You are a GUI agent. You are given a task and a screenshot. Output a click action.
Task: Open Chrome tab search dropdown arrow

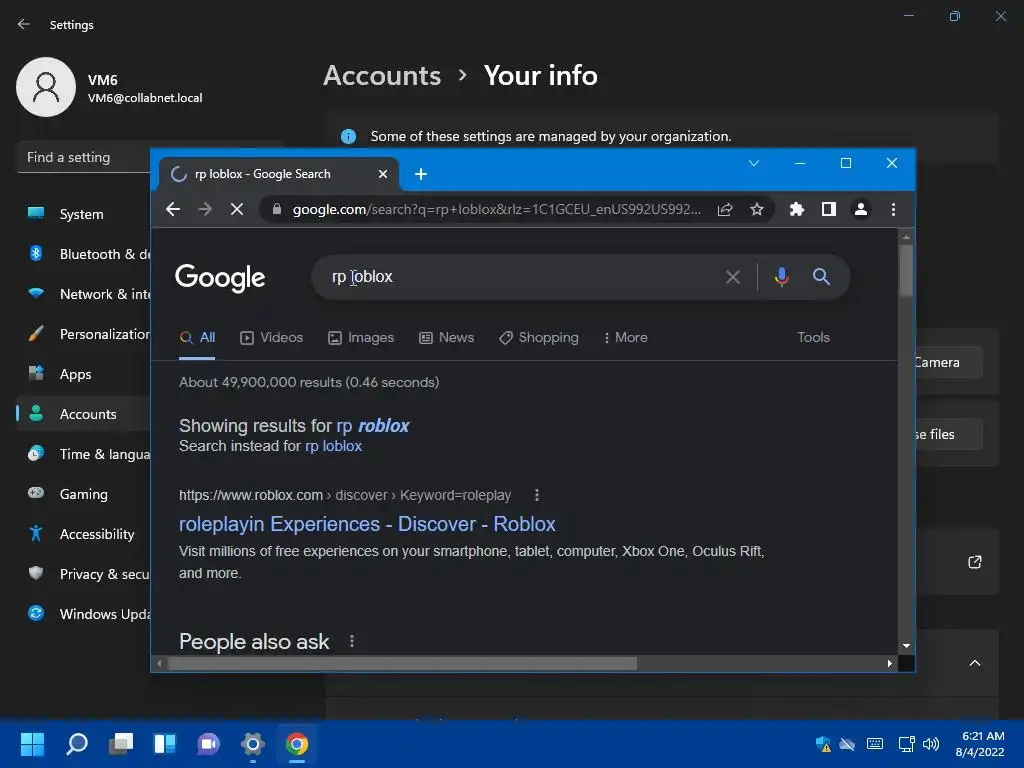754,163
